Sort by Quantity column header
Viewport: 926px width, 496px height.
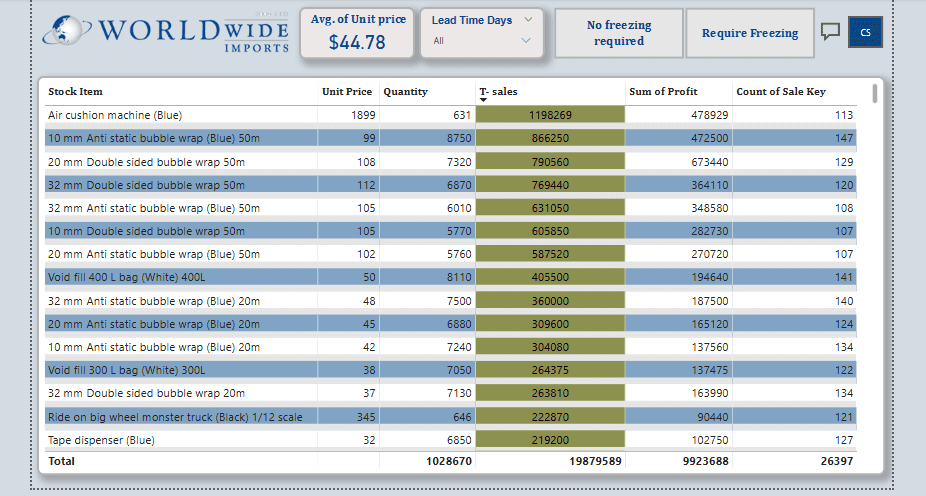(405, 92)
